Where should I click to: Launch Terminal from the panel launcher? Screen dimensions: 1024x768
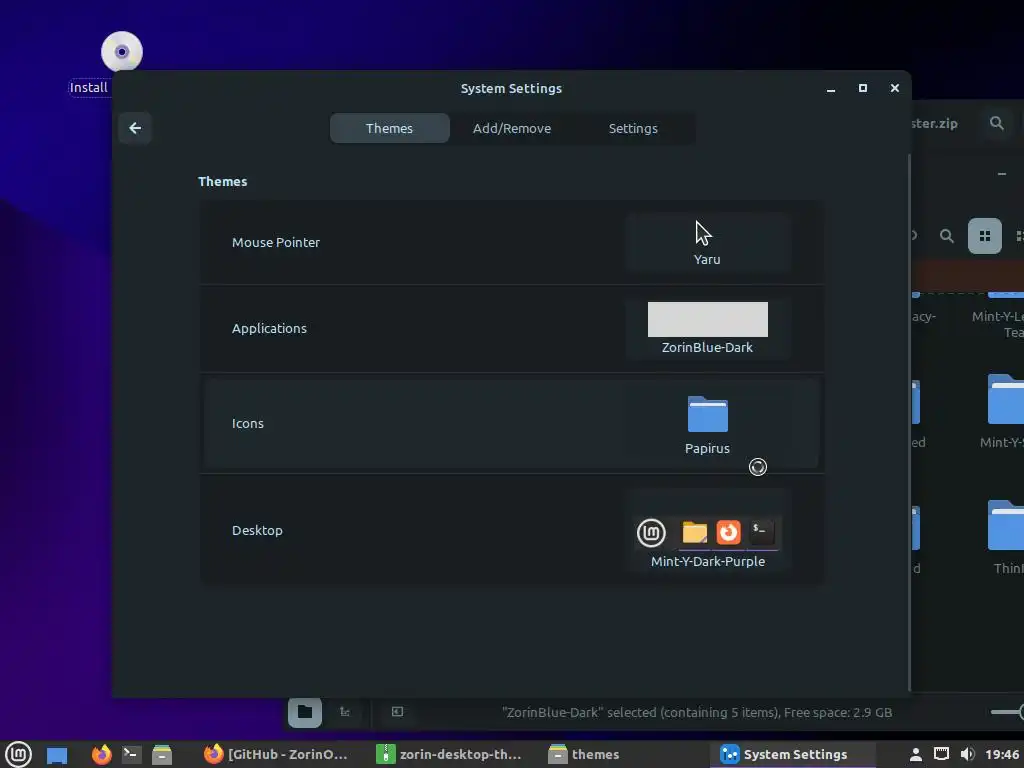tap(131, 754)
